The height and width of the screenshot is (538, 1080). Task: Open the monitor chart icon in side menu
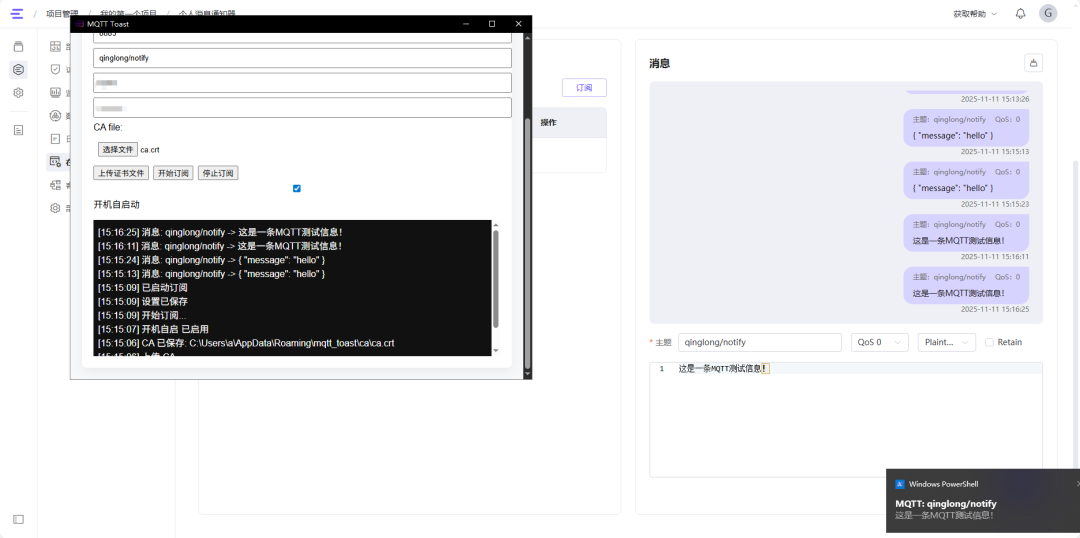(55, 92)
